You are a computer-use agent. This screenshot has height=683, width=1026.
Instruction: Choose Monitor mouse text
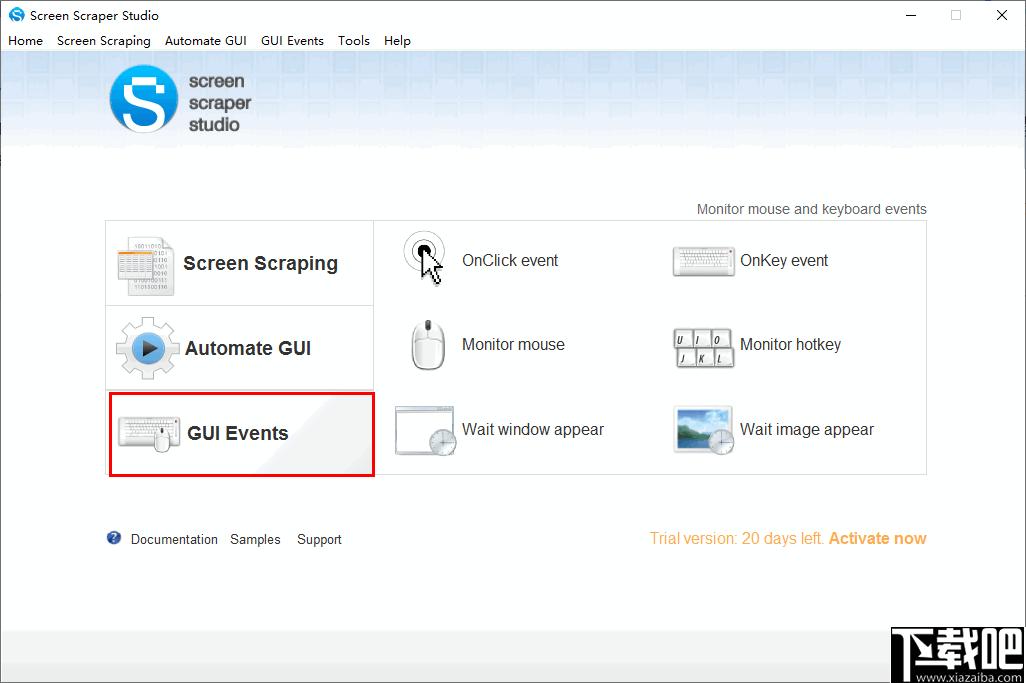click(x=513, y=345)
